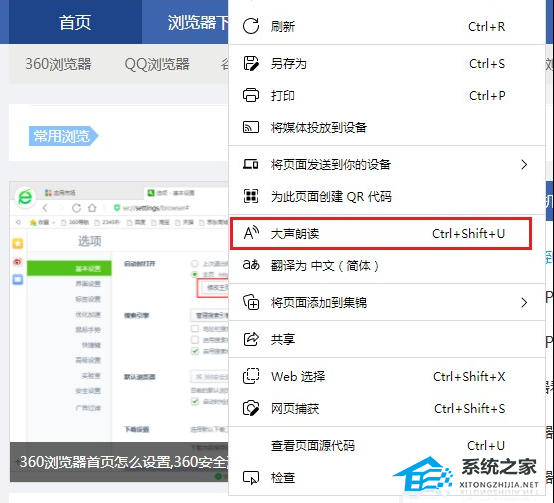The width and height of the screenshot is (554, 503).
Task: Click the cast media to device icon
Action: click(x=251, y=127)
